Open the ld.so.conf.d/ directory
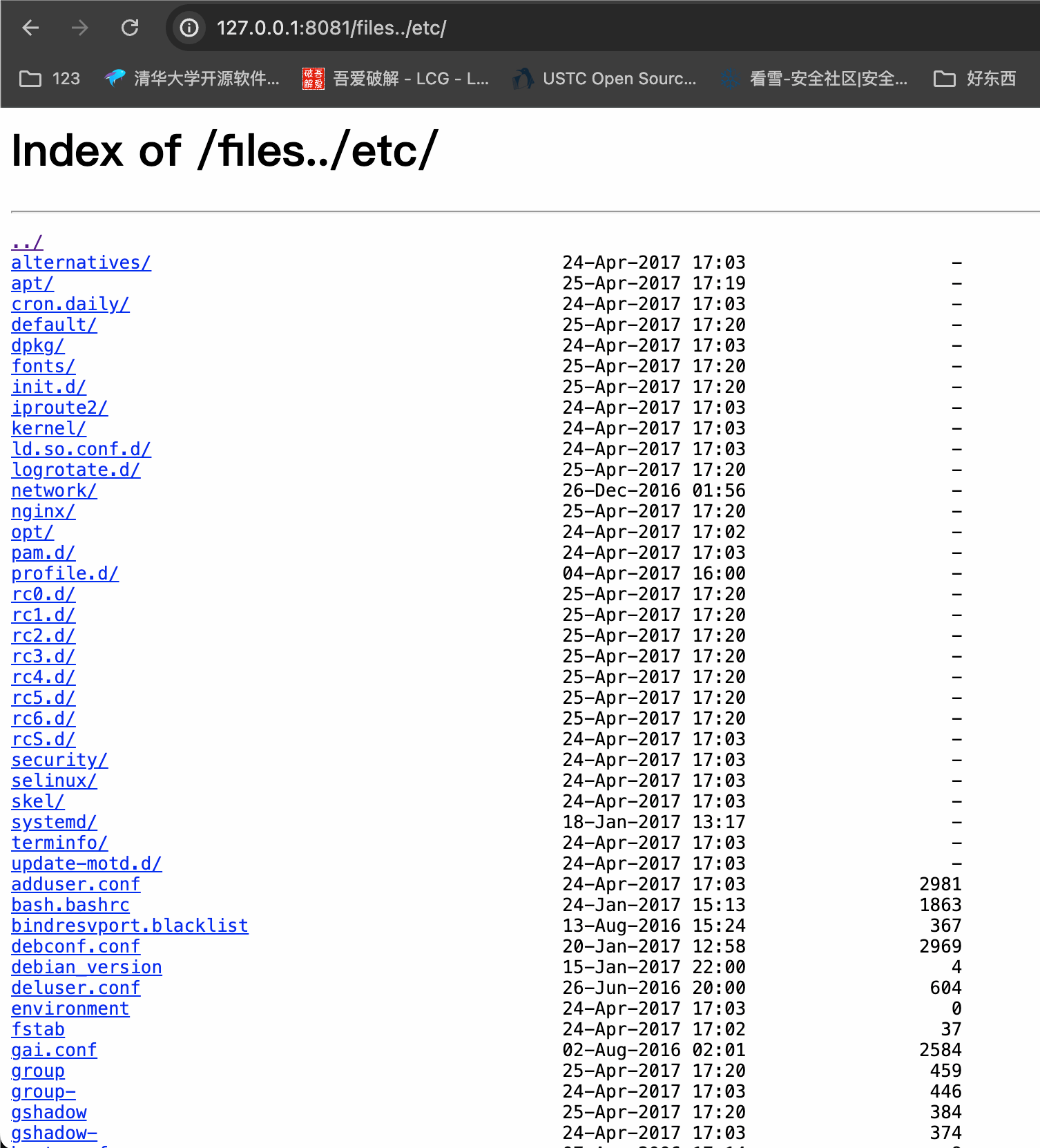Image resolution: width=1040 pixels, height=1148 pixels. (x=81, y=449)
